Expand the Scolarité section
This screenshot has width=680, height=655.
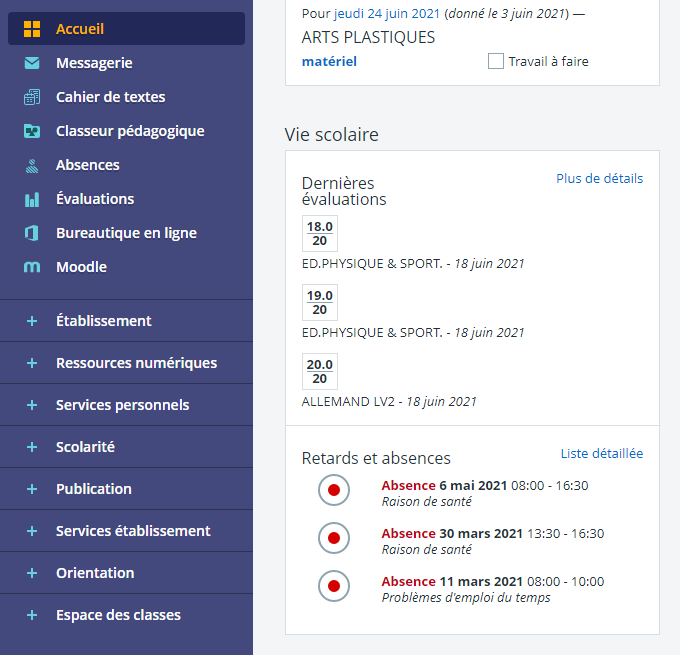tap(32, 447)
